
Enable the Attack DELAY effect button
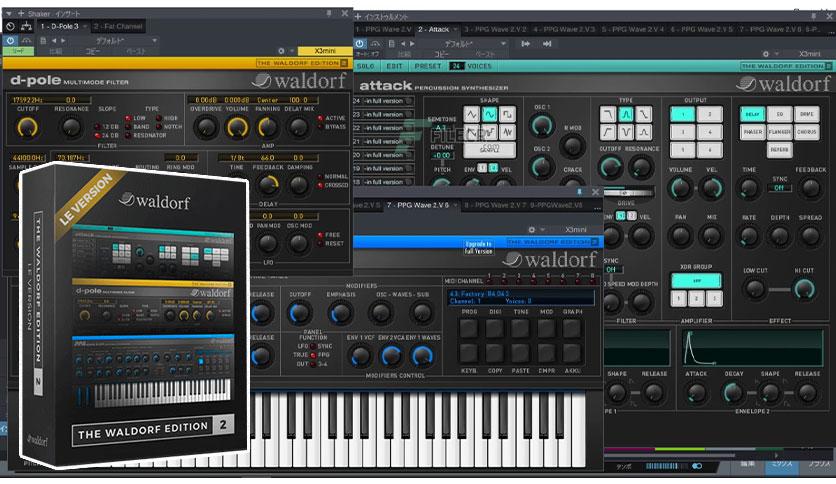752,114
